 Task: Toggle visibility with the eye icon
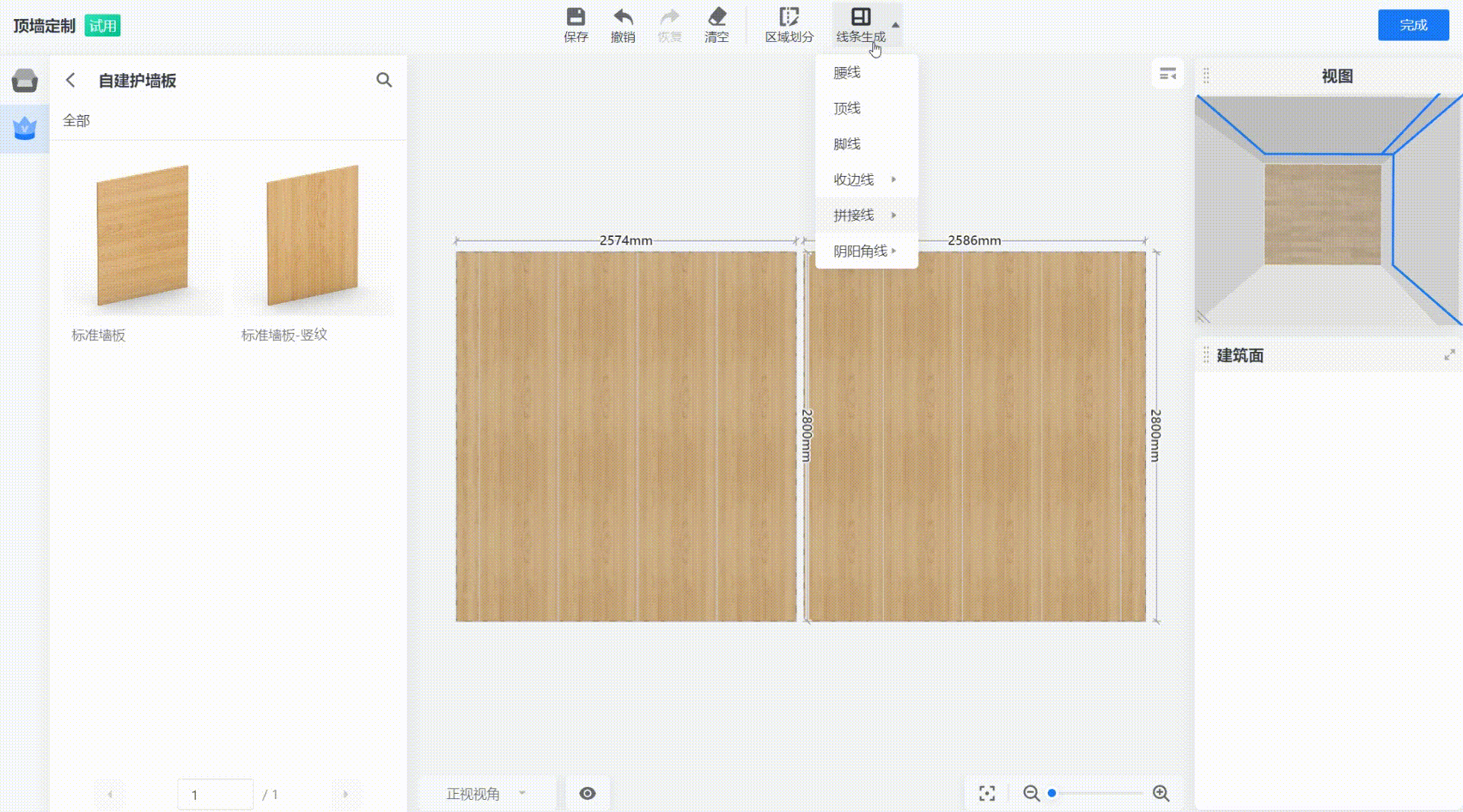tap(587, 794)
